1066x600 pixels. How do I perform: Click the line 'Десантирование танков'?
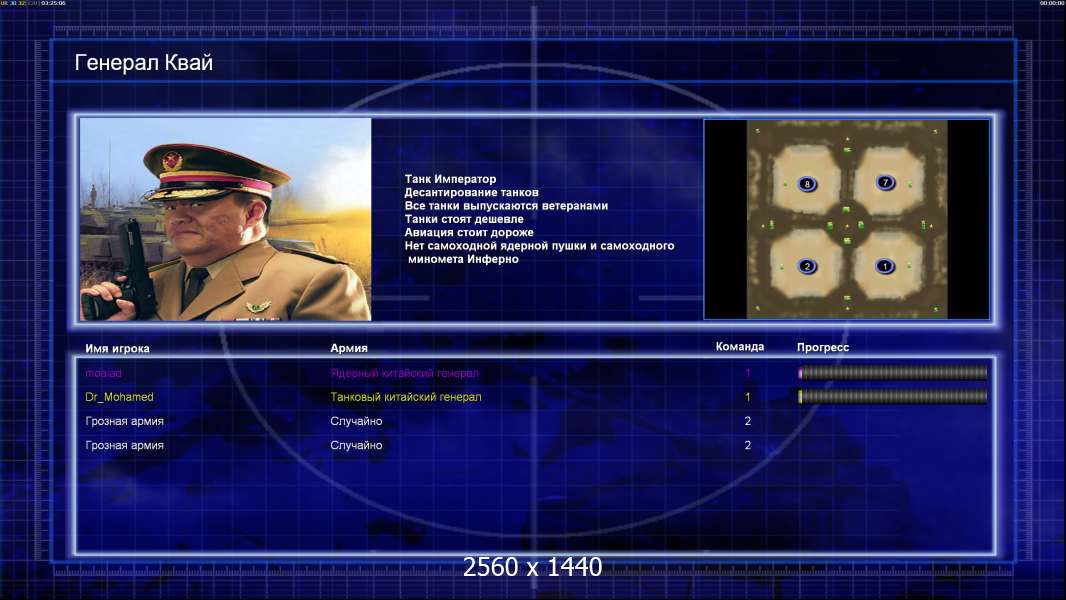pos(471,192)
